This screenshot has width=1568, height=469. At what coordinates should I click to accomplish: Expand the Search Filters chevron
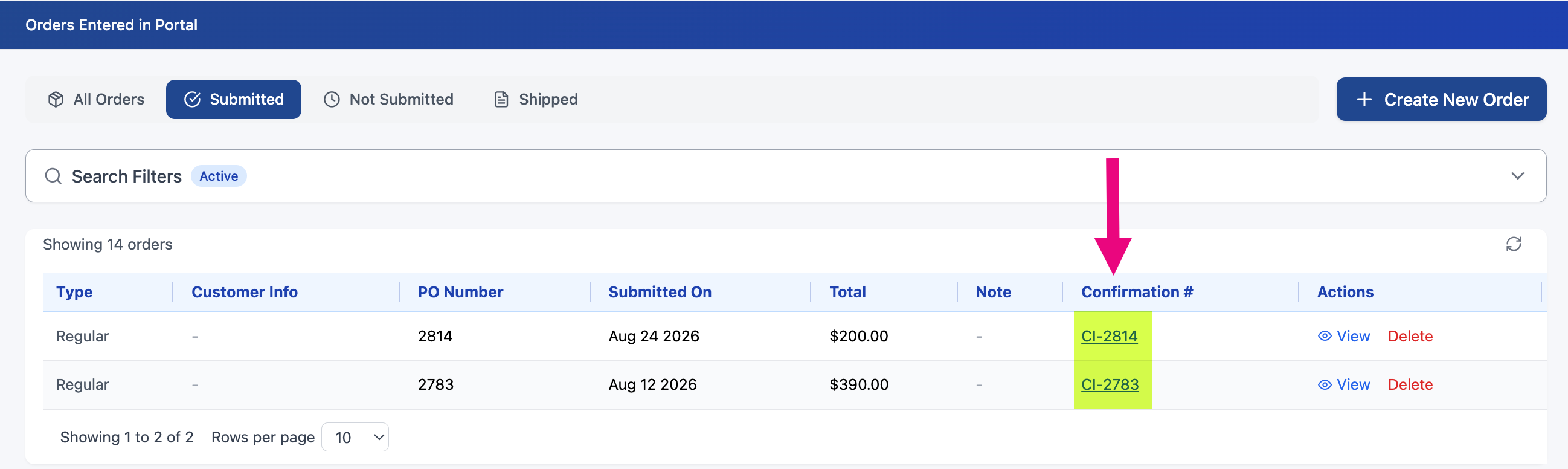[1517, 176]
